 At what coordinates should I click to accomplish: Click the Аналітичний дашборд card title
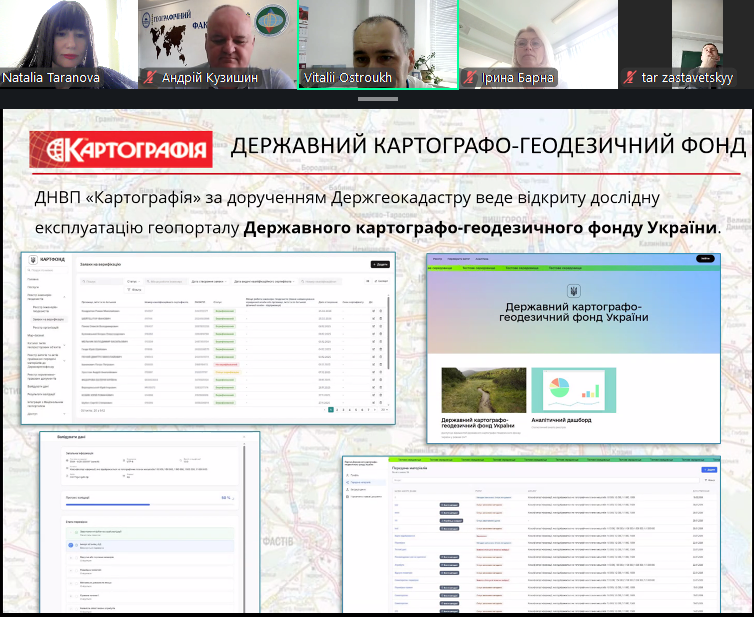561,420
